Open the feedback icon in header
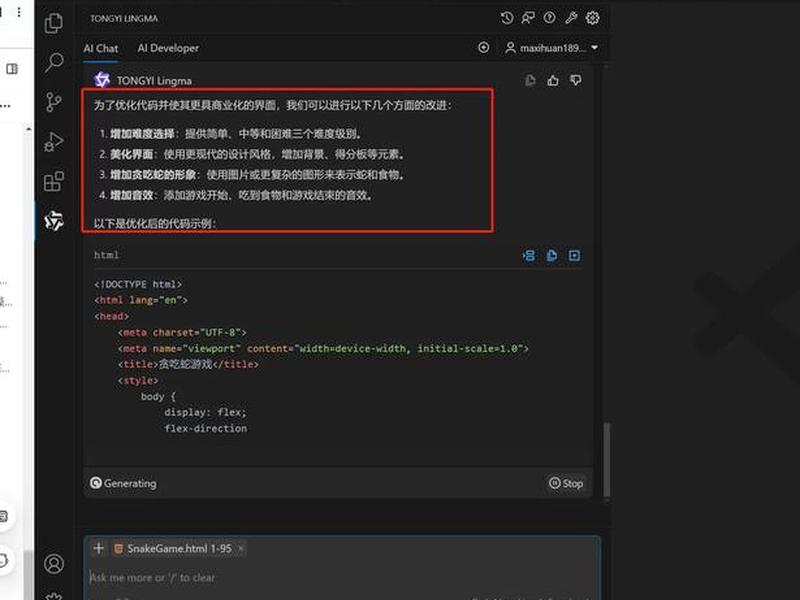This screenshot has width=800, height=600. 528,18
